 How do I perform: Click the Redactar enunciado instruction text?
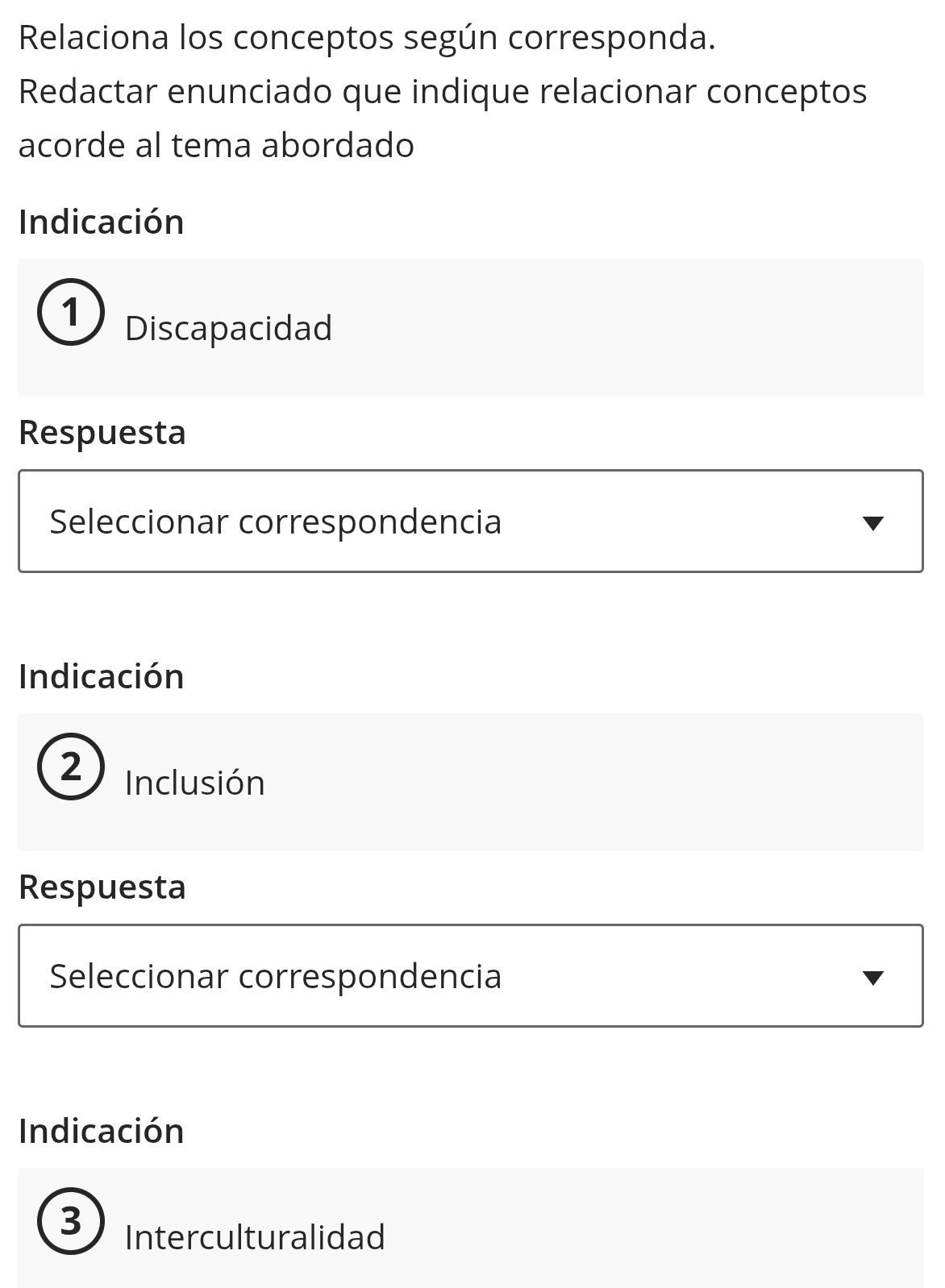(443, 90)
